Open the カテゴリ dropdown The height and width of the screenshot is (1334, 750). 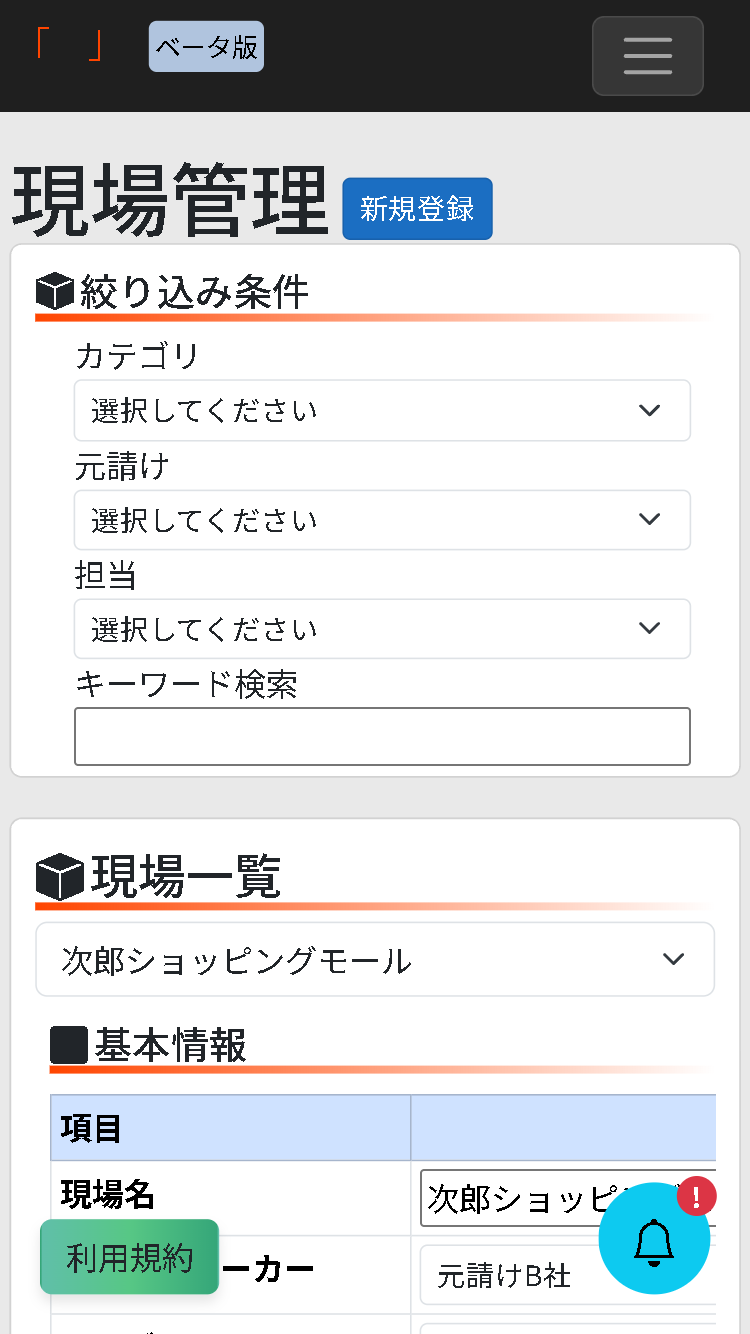tap(382, 410)
